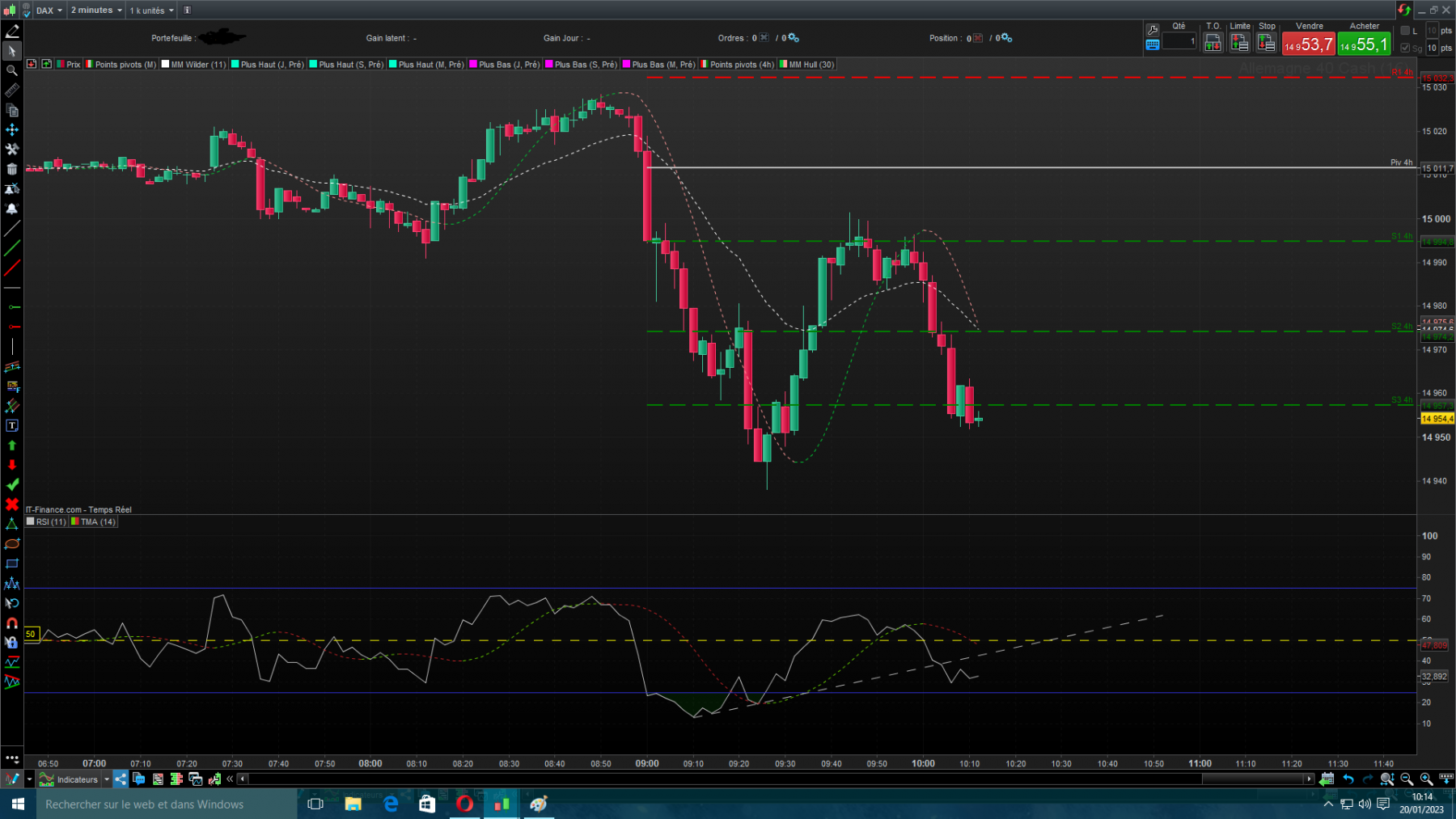This screenshot has height=819, width=1456.
Task: Click the blue share chart icon
Action: (x=120, y=779)
